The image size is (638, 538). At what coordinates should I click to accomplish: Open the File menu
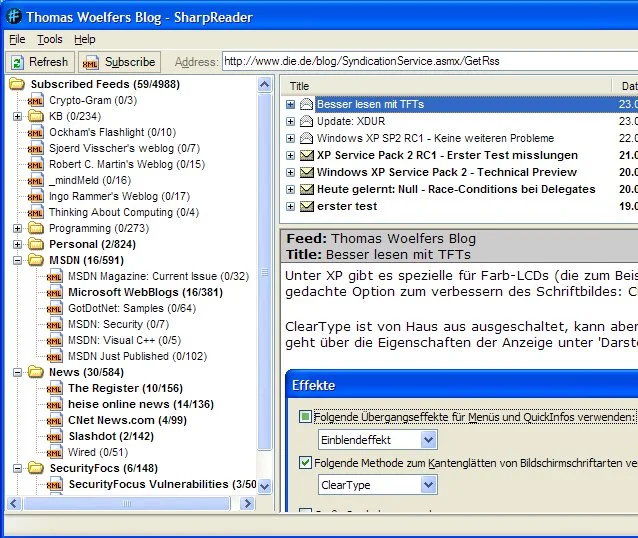(x=17, y=39)
